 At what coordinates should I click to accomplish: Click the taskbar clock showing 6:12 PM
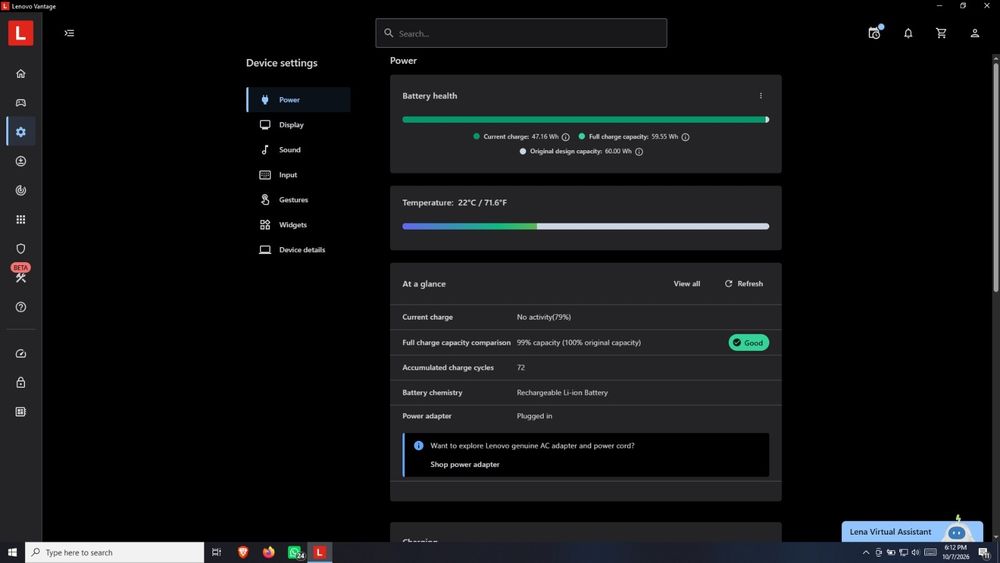pos(955,552)
